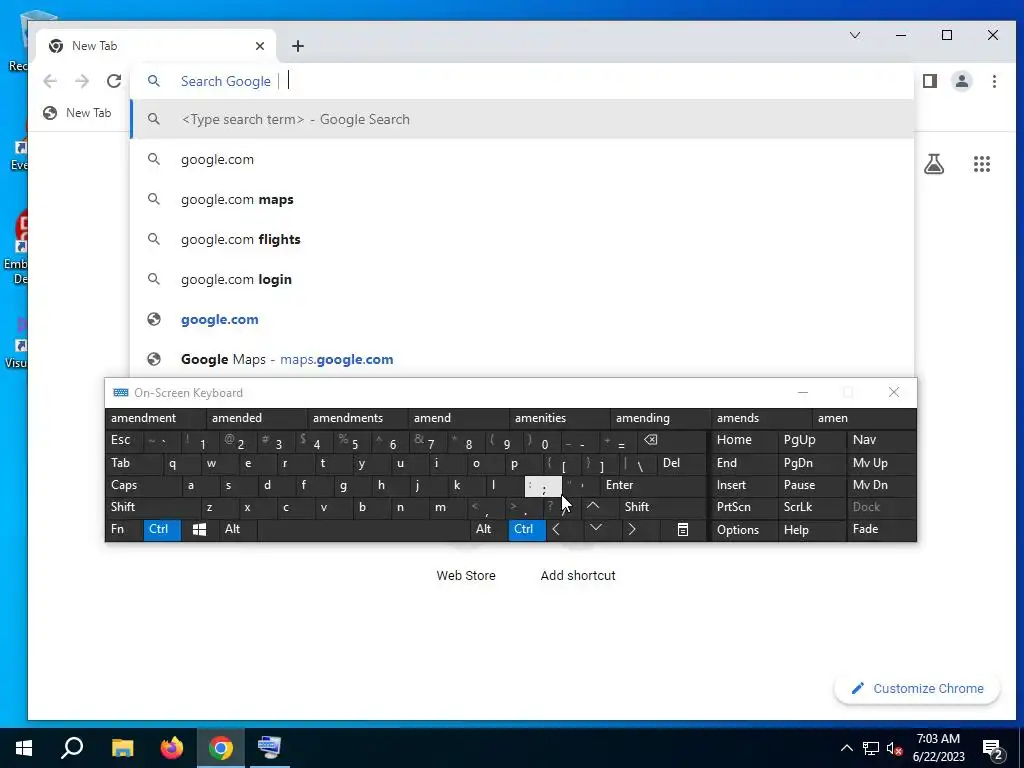Viewport: 1024px width, 768px height.
Task: Select the Type search term suggestion
Action: point(522,120)
